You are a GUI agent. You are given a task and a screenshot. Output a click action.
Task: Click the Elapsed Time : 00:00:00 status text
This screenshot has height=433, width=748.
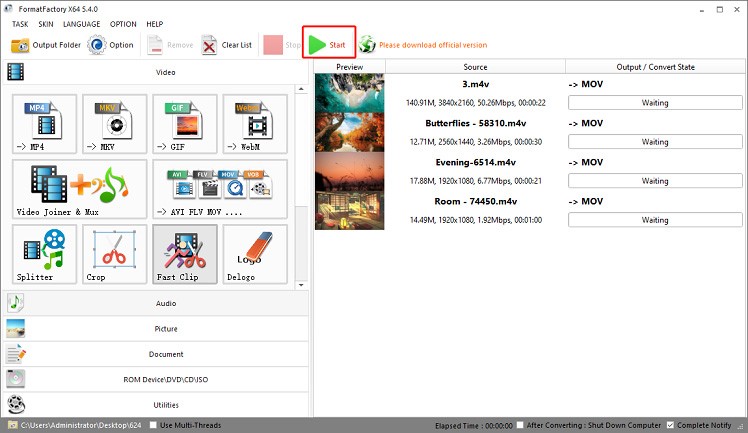click(474, 425)
